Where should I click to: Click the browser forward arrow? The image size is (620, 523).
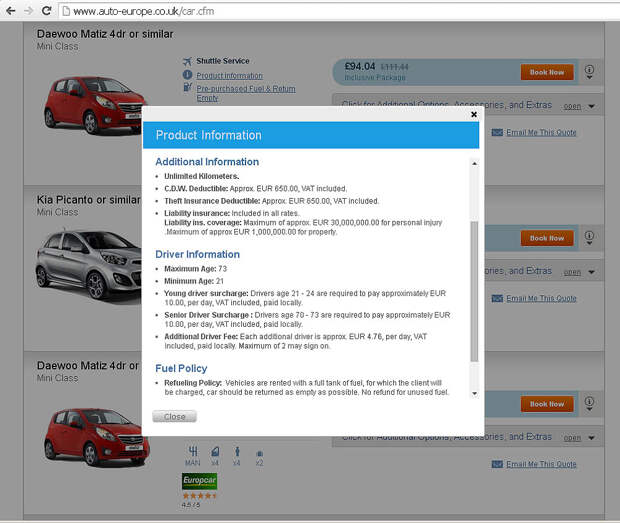(x=28, y=11)
